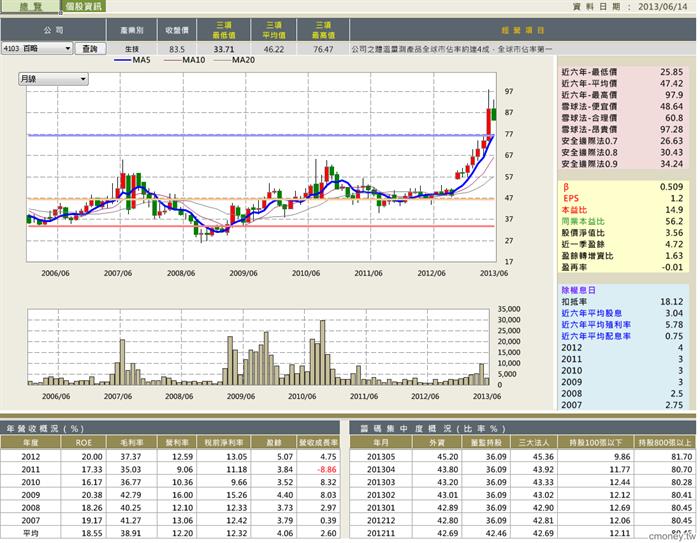
Task: Click the 扣抵率 row
Action: pyautogui.click(x=622, y=302)
